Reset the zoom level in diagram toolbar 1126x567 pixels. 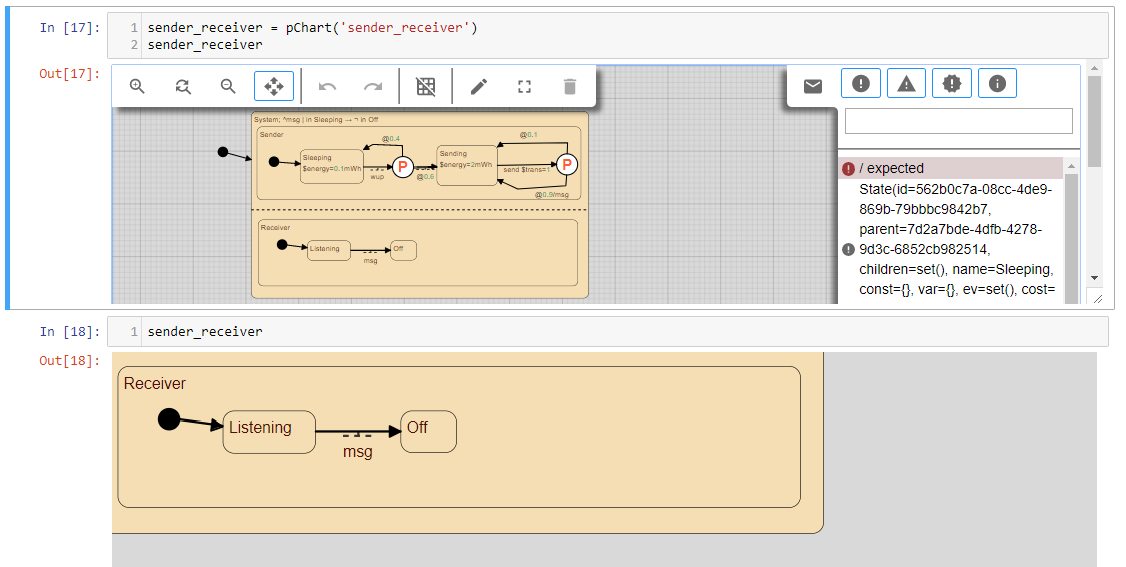click(x=183, y=87)
